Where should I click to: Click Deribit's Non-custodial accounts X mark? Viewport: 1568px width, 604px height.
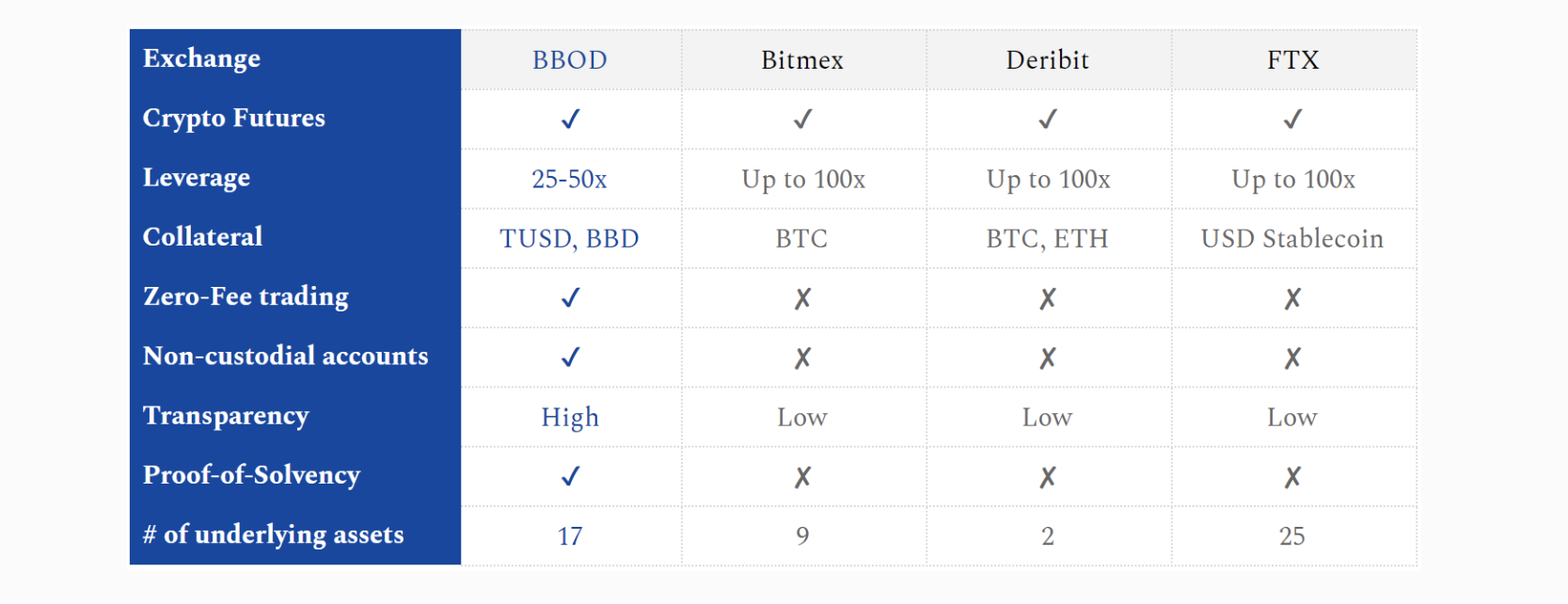1048,358
